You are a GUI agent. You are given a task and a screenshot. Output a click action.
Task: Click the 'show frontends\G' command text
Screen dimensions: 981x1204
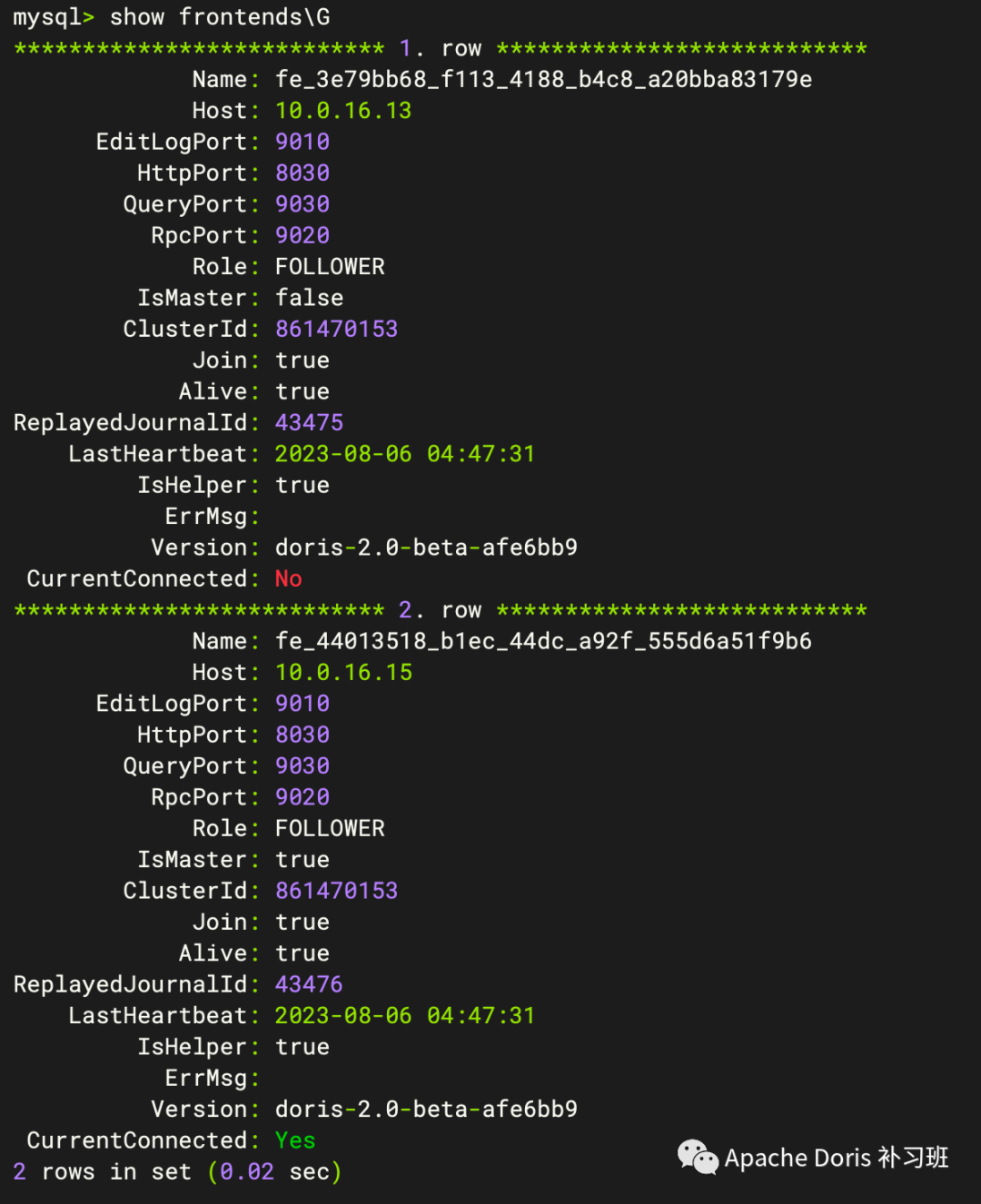tap(219, 17)
